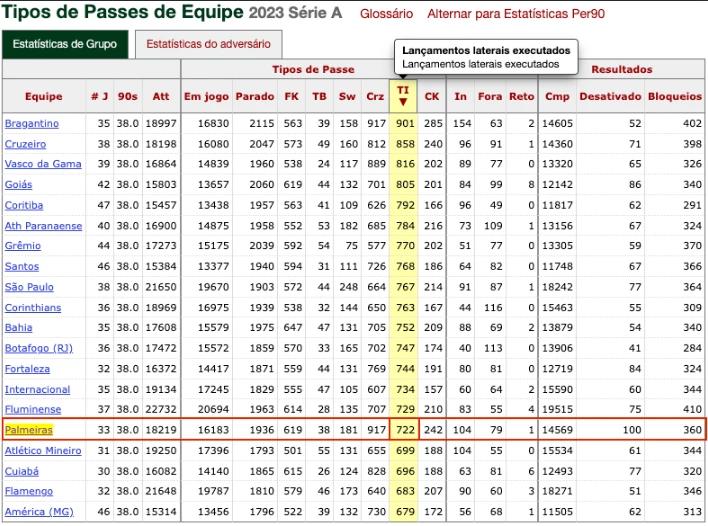
Task: Open highlighted Palmeiras team link
Action: (x=28, y=430)
